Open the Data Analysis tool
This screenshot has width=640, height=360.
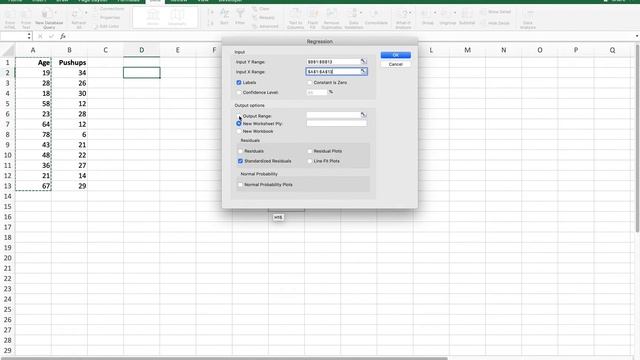click(x=528, y=18)
